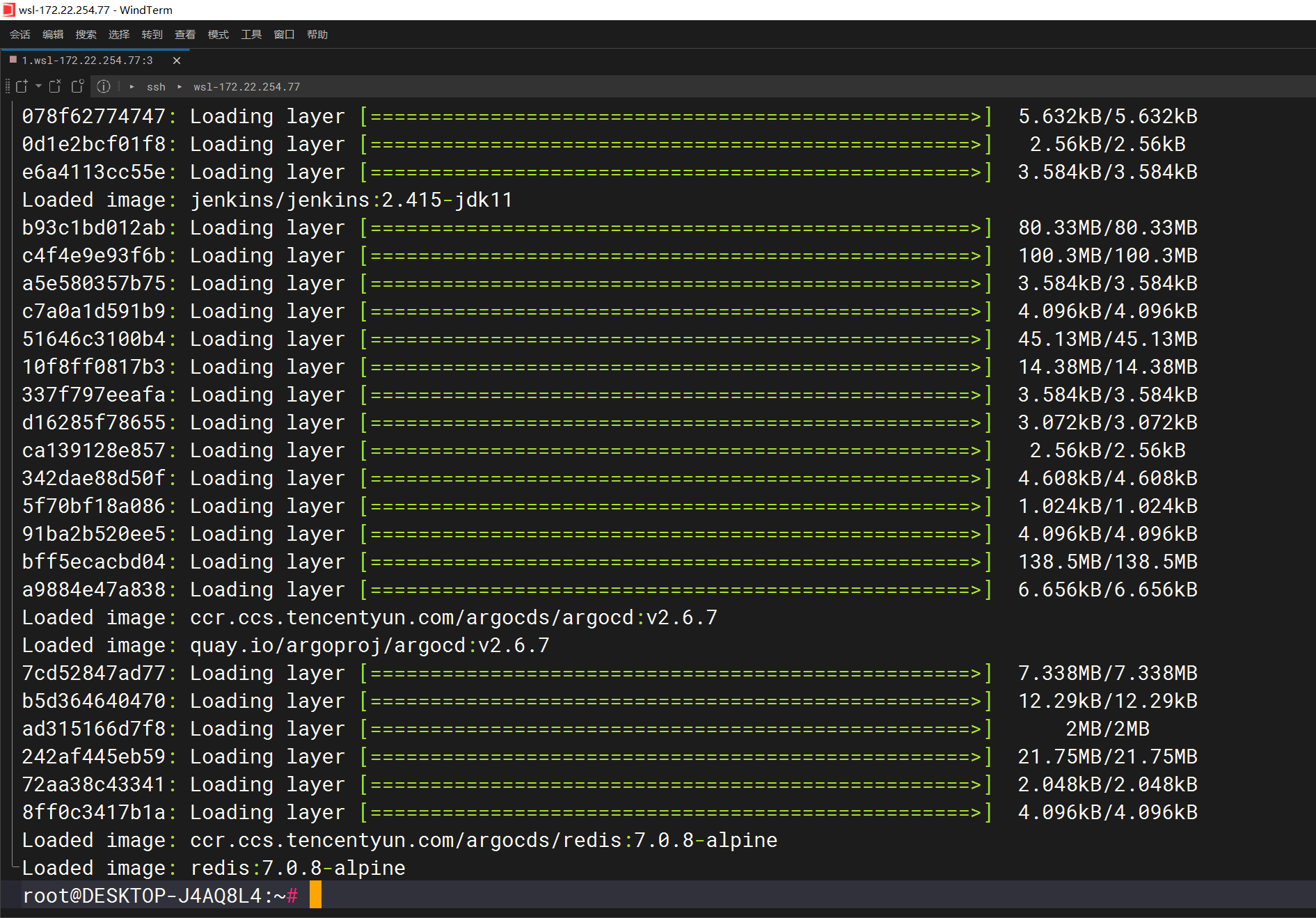Click layer ID '078f62774747'
Viewport: 1316px width, 918px height.
pyautogui.click(x=94, y=116)
